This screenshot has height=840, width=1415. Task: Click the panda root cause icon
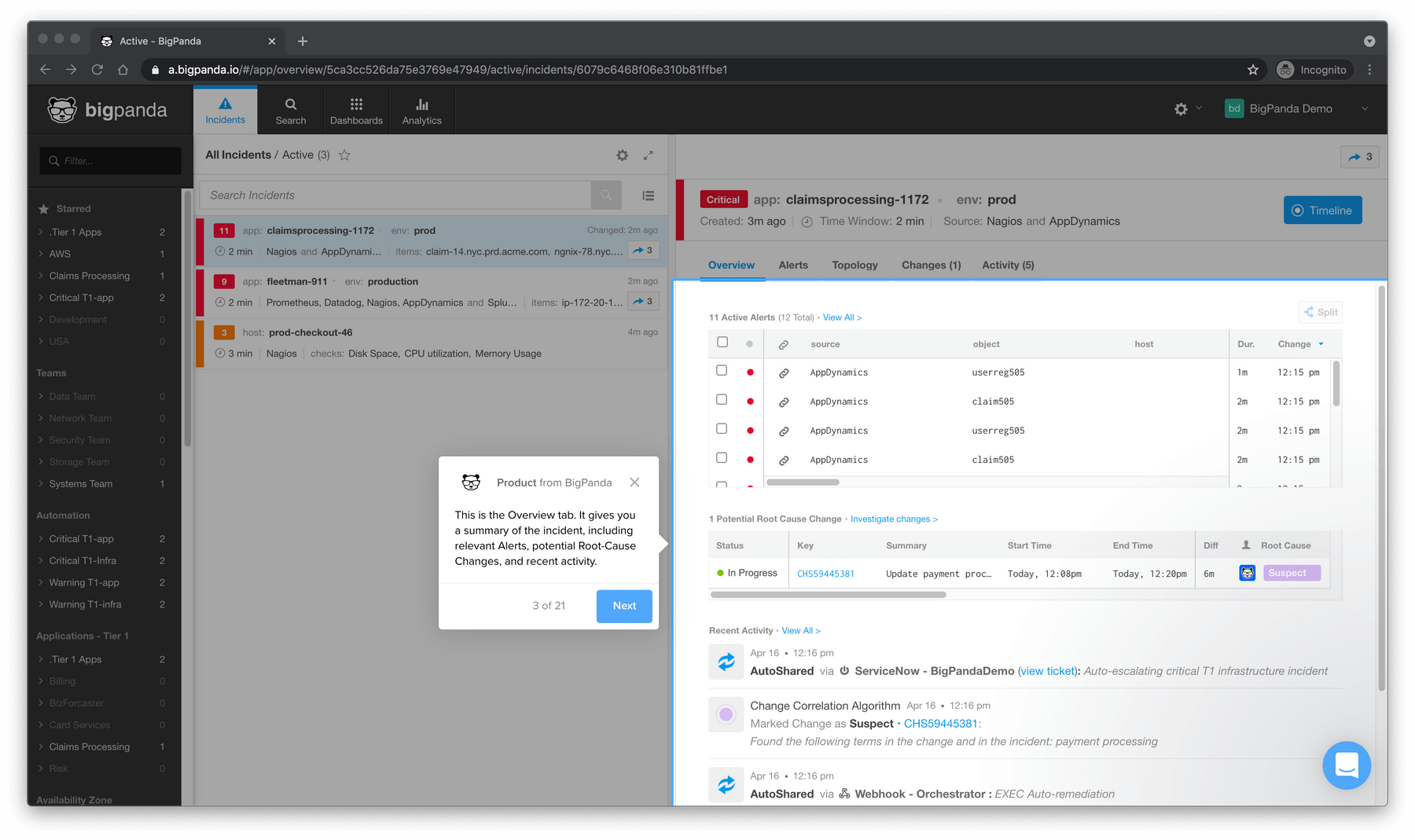1248,573
